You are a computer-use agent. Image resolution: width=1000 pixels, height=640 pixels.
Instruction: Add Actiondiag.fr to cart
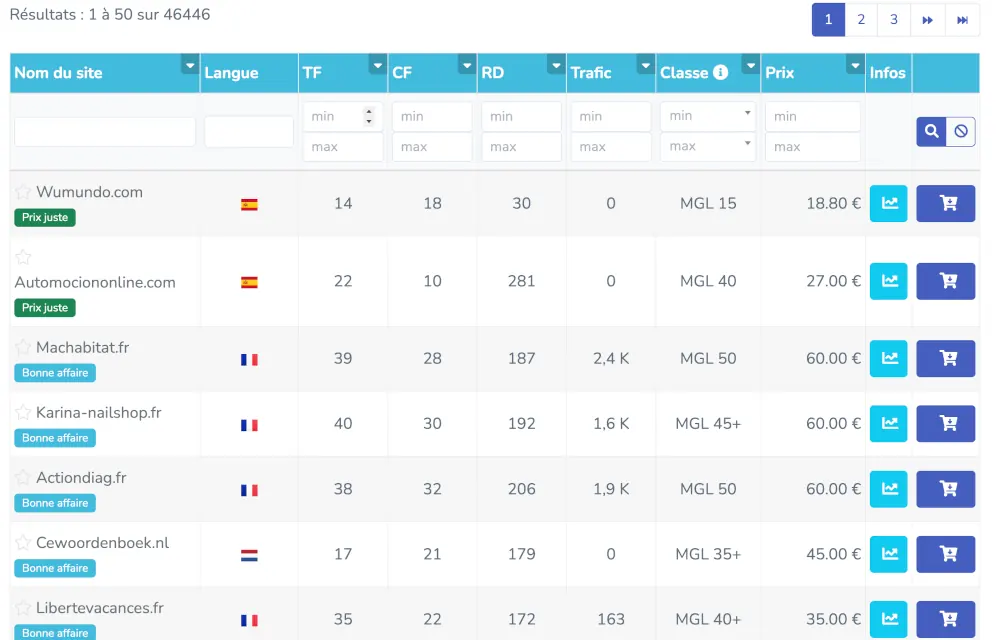click(946, 489)
